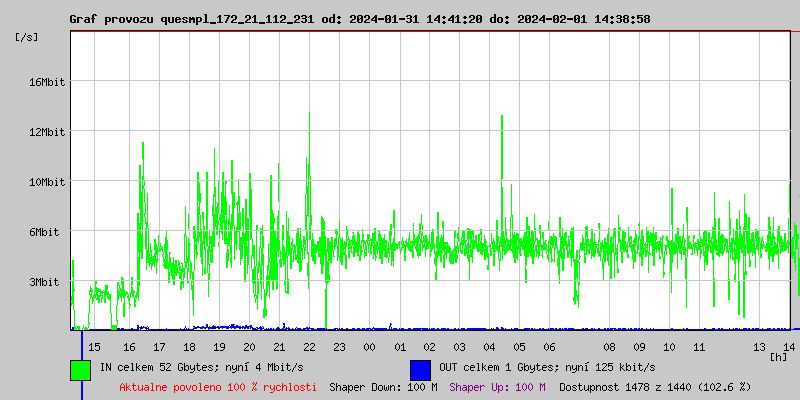Click the 'Shaper Down: 100 M' text
The width and height of the screenshot is (800, 400).
[383, 386]
